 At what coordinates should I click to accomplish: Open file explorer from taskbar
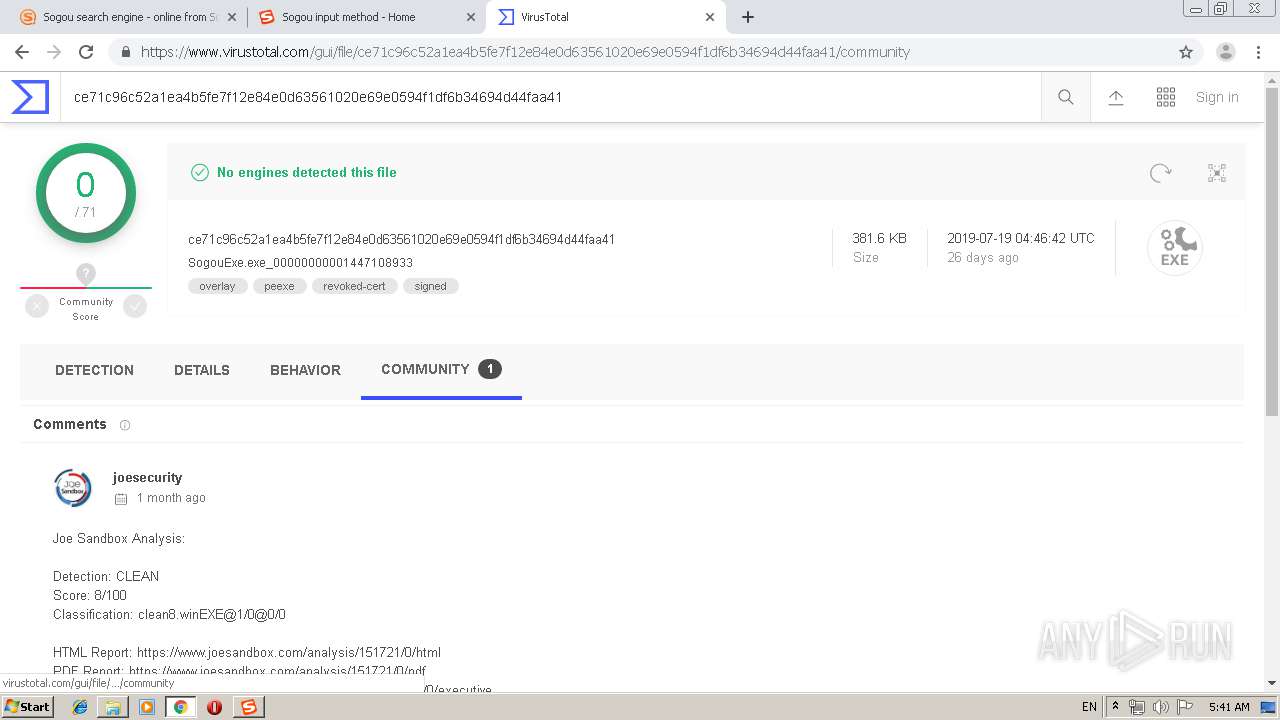click(113, 707)
